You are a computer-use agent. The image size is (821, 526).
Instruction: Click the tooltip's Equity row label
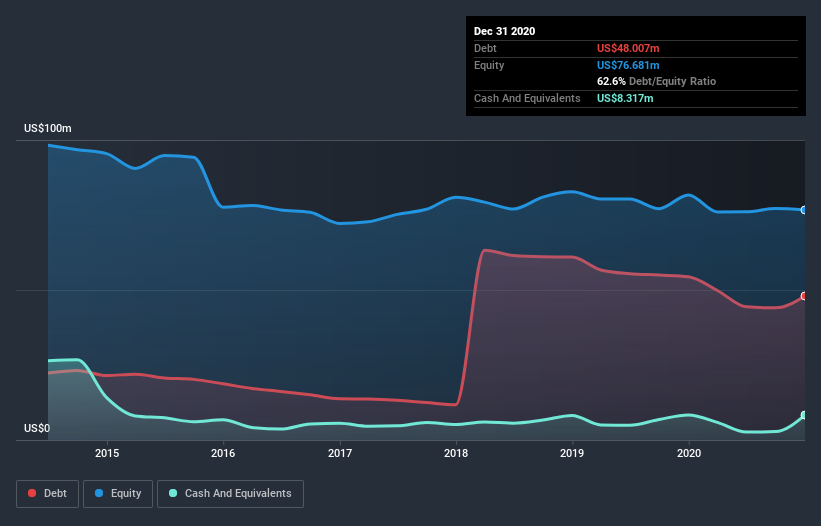pos(489,65)
